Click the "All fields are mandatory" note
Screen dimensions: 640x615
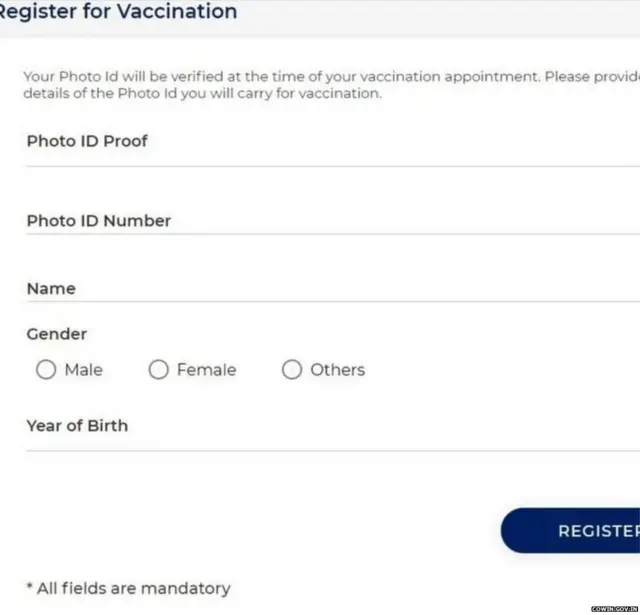(x=128, y=588)
